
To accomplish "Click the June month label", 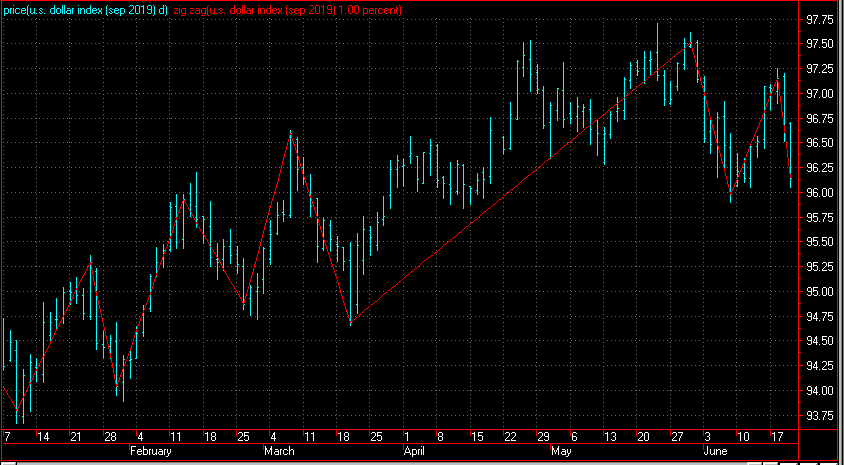I will (x=716, y=451).
